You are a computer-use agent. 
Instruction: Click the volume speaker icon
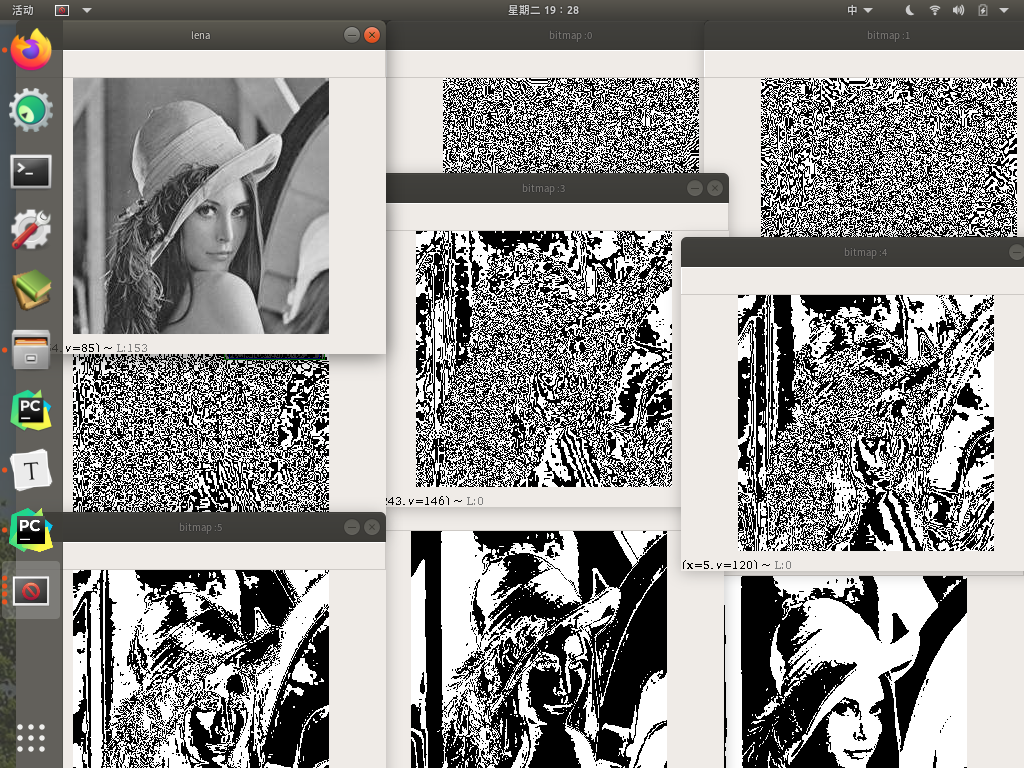click(958, 10)
